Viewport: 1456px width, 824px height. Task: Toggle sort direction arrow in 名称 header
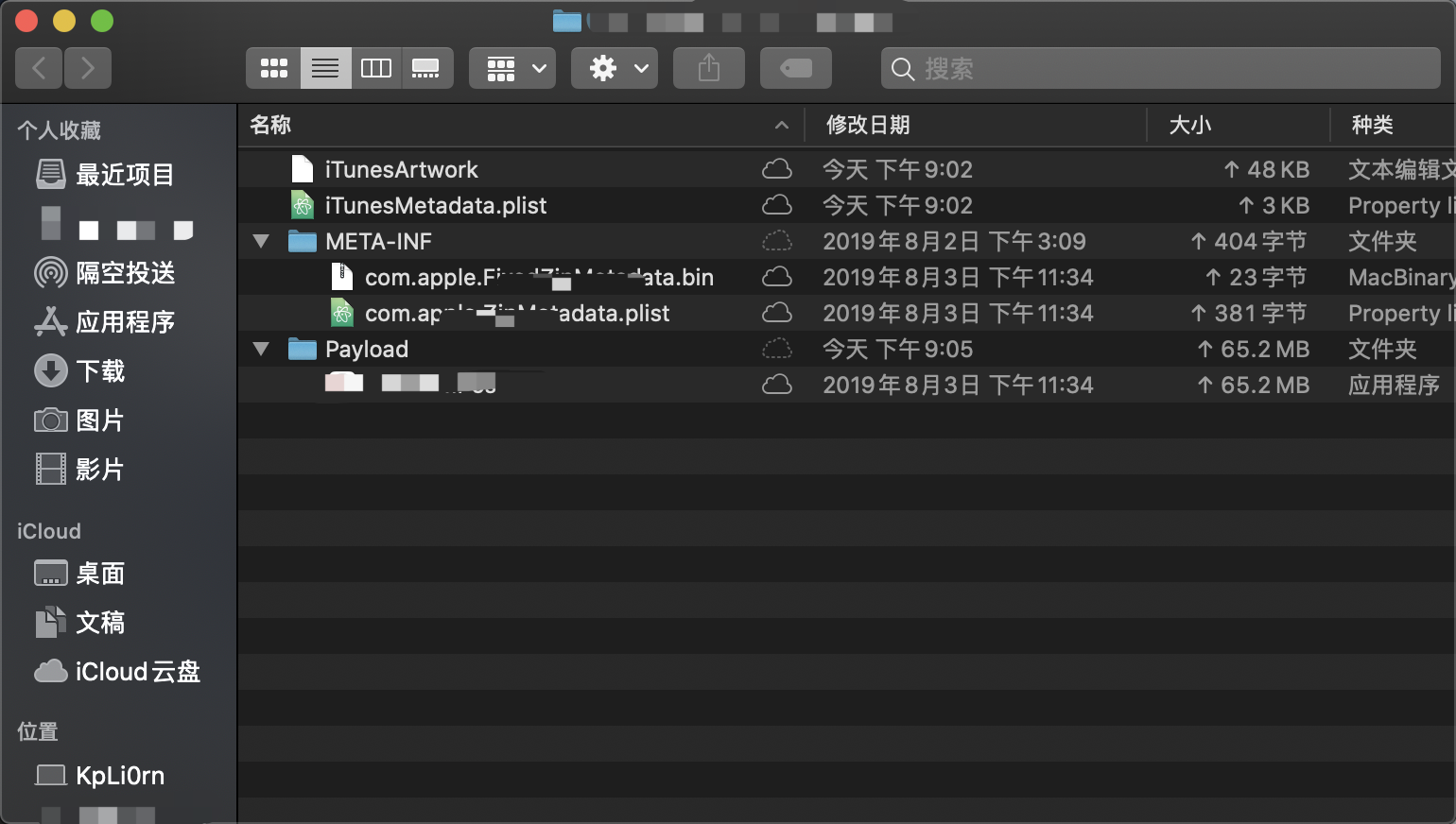click(x=782, y=125)
